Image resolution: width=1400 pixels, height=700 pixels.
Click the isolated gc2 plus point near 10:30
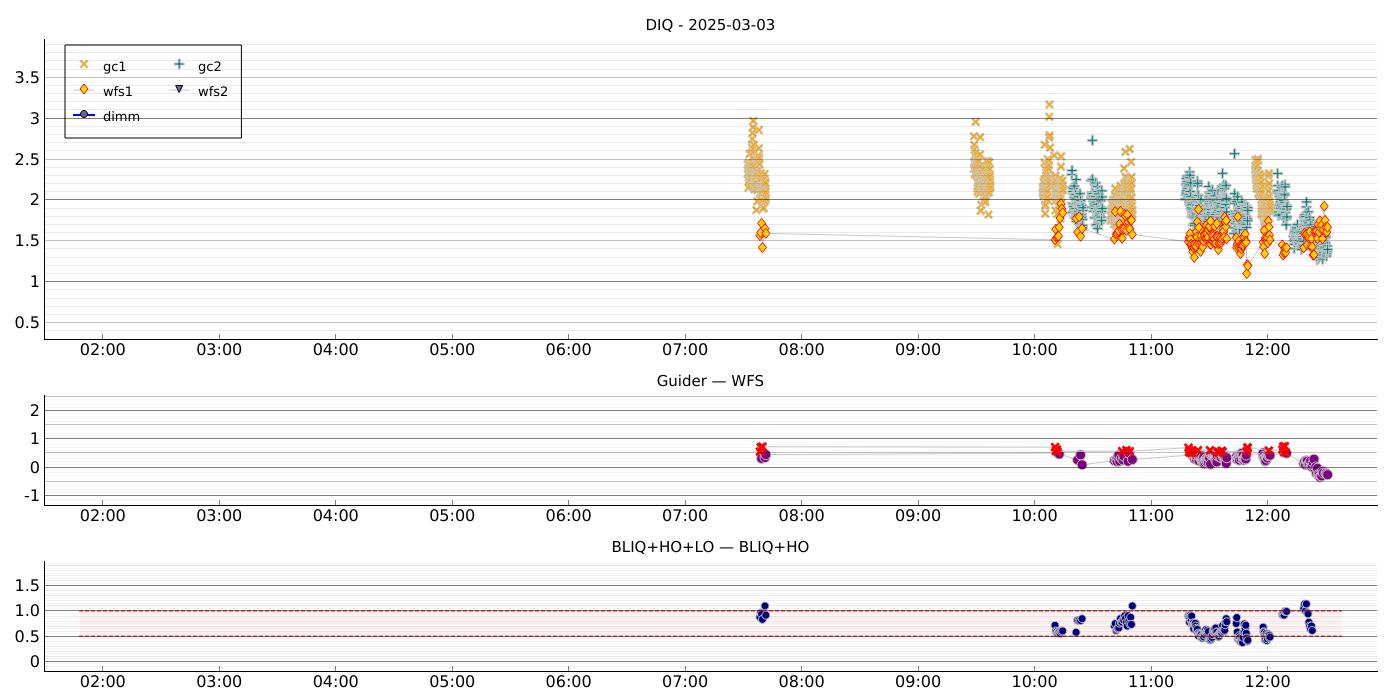(x=1092, y=140)
